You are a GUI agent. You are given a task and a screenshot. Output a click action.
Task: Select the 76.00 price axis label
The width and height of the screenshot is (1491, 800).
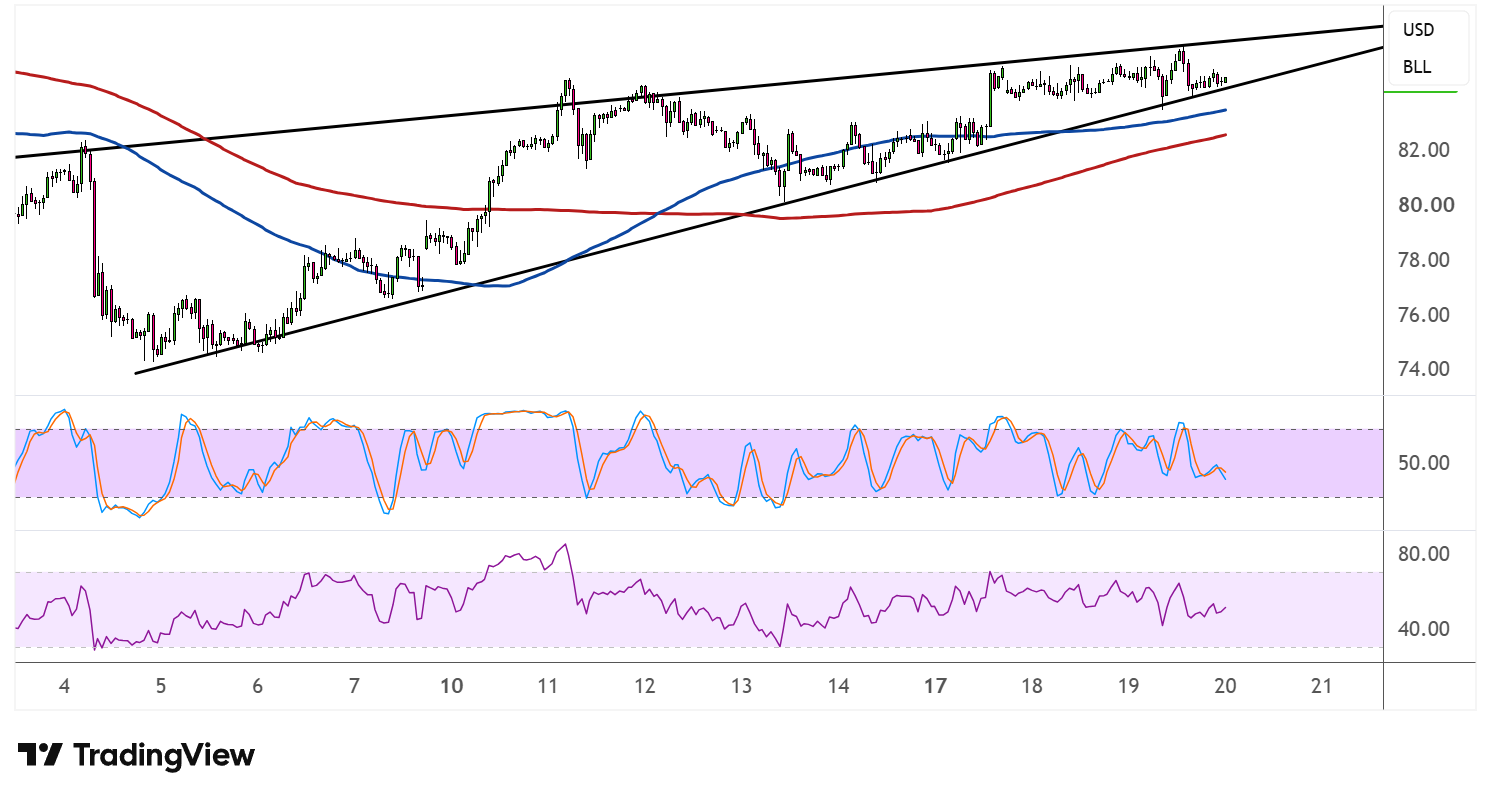[x=1424, y=315]
